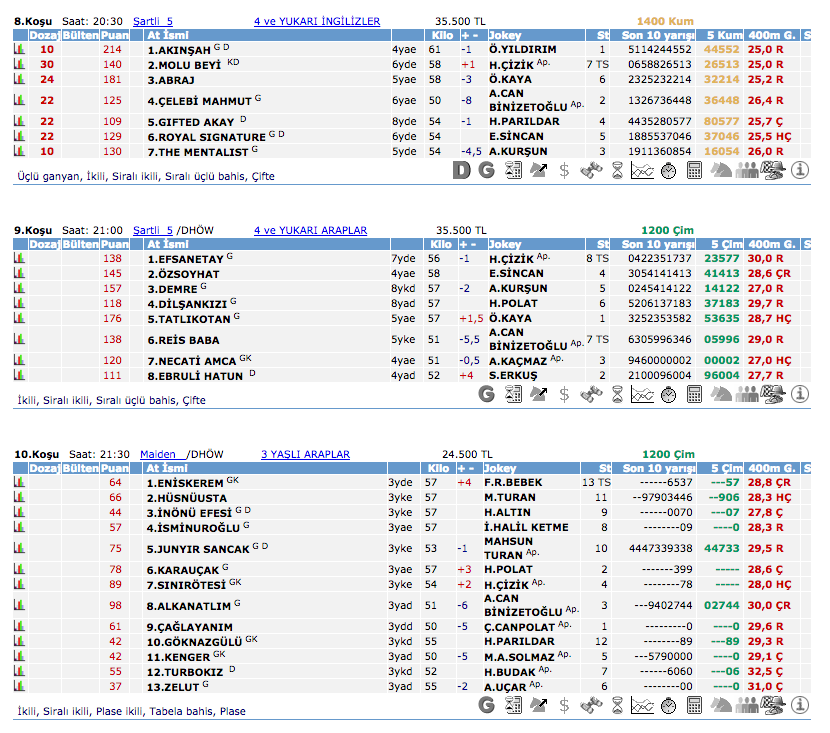Click the D icon in race 8 toolbar

tap(461, 171)
